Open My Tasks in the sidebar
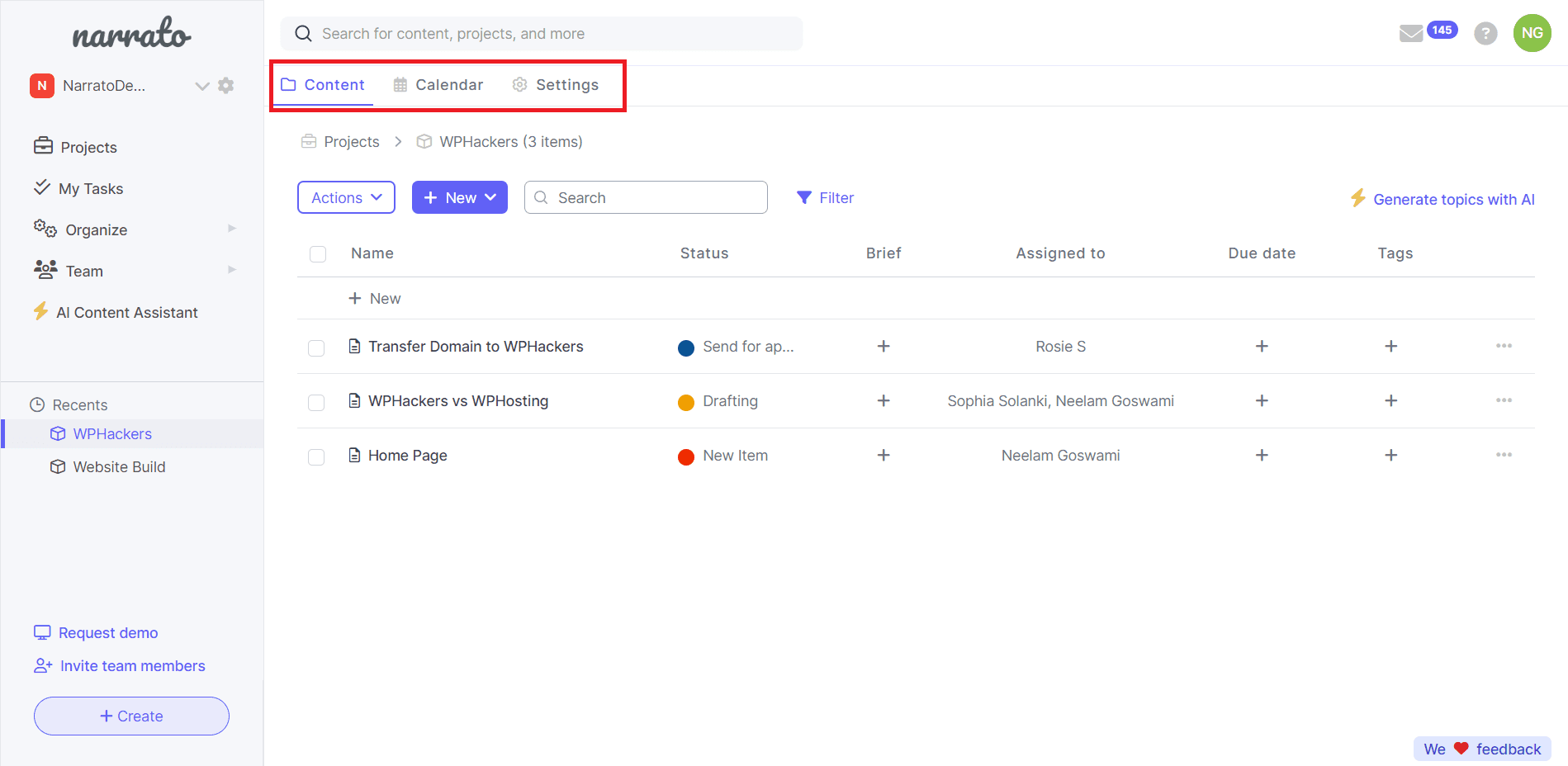The height and width of the screenshot is (766, 1568). pos(78,188)
